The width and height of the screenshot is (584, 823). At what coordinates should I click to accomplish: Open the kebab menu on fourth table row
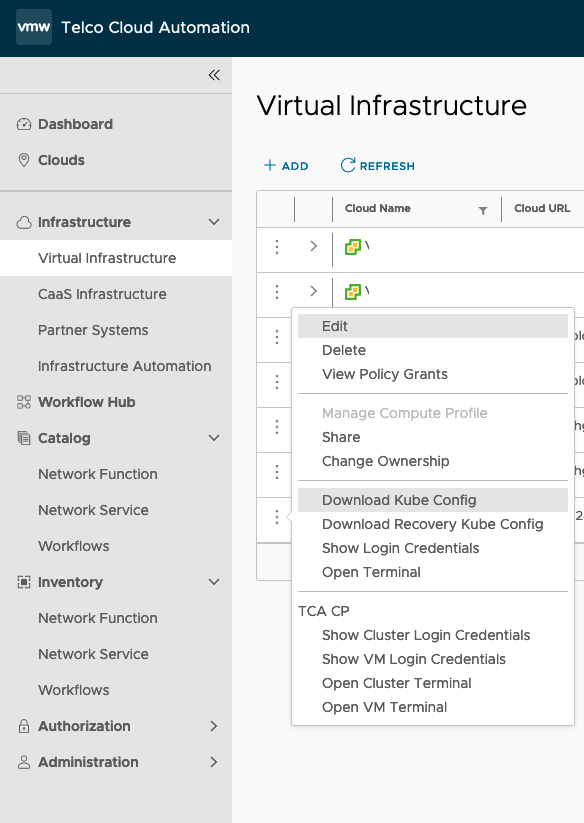point(277,382)
